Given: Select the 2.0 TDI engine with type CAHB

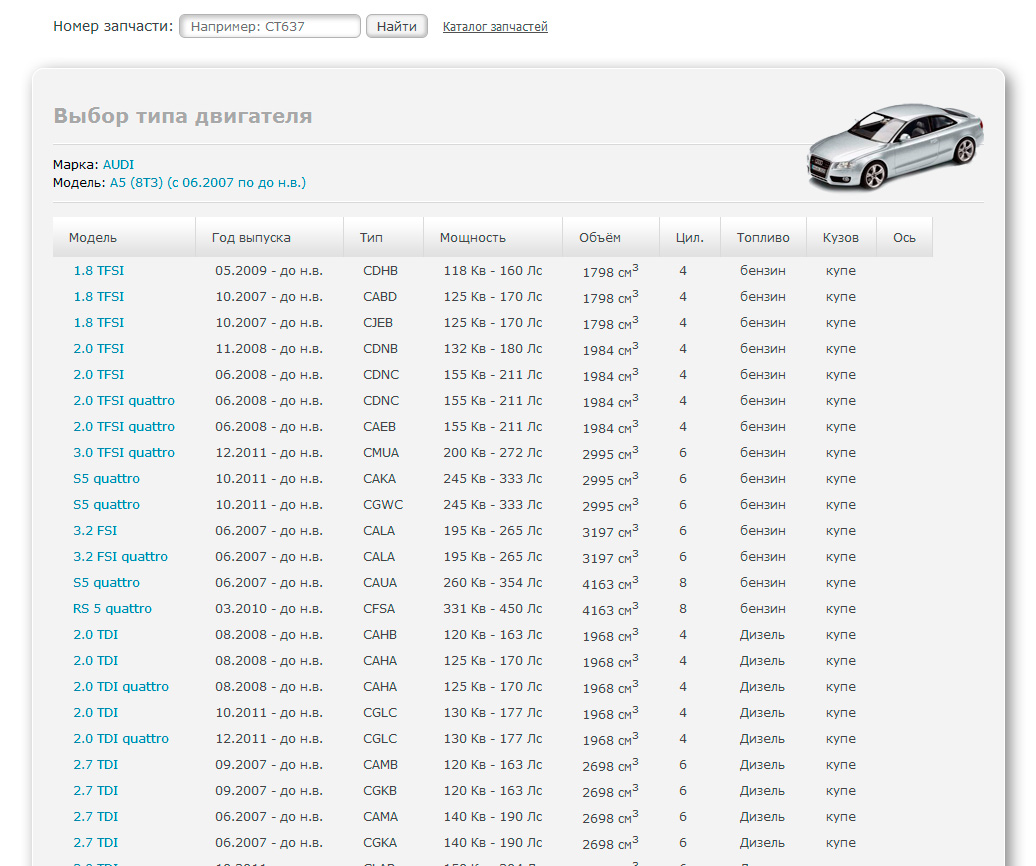Looking at the screenshot, I should [96, 635].
